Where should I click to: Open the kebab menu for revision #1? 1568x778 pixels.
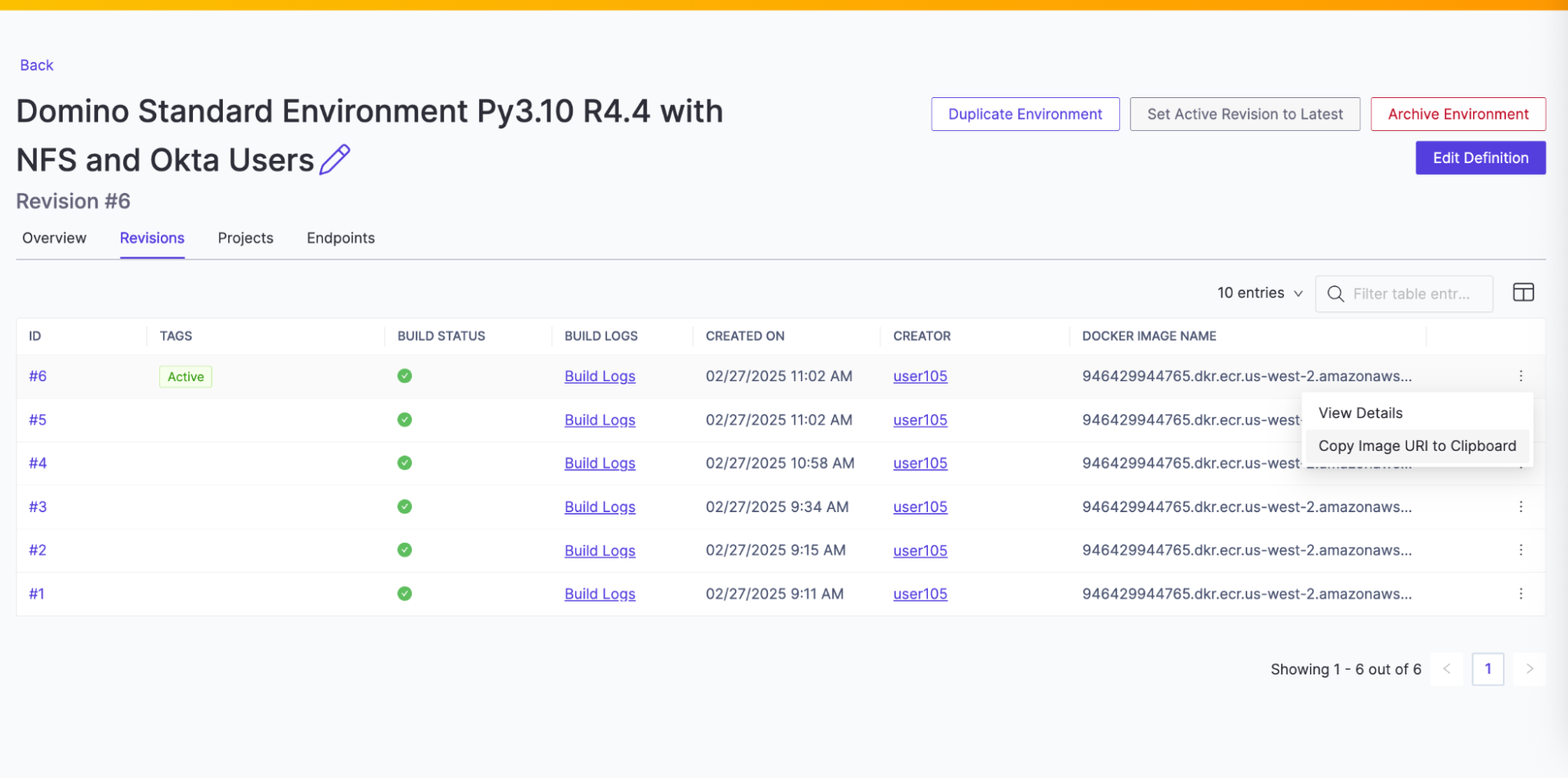[x=1521, y=594]
